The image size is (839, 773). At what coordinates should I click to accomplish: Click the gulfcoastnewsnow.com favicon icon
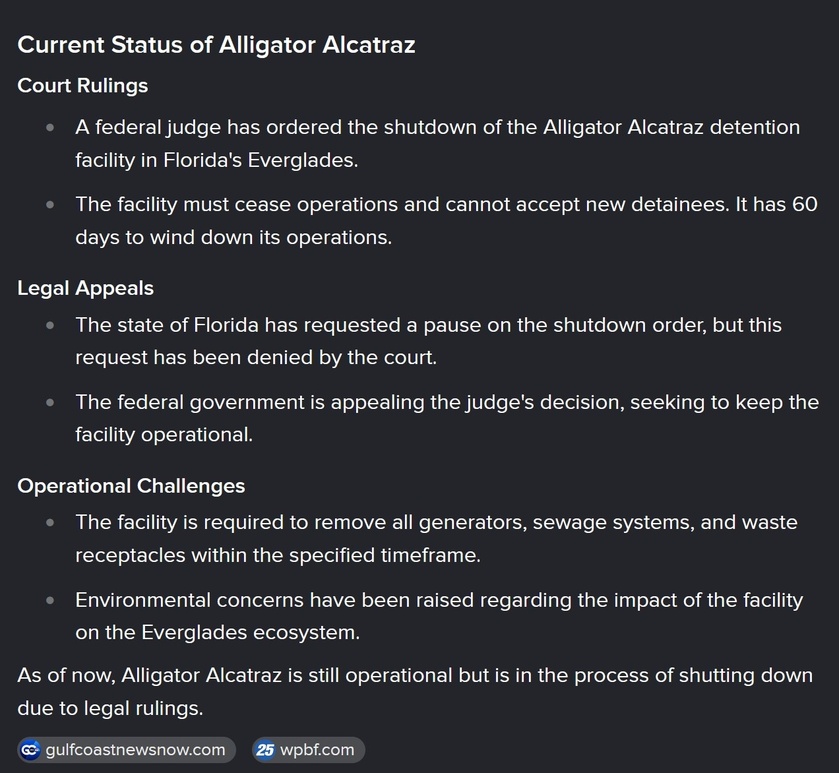30,750
